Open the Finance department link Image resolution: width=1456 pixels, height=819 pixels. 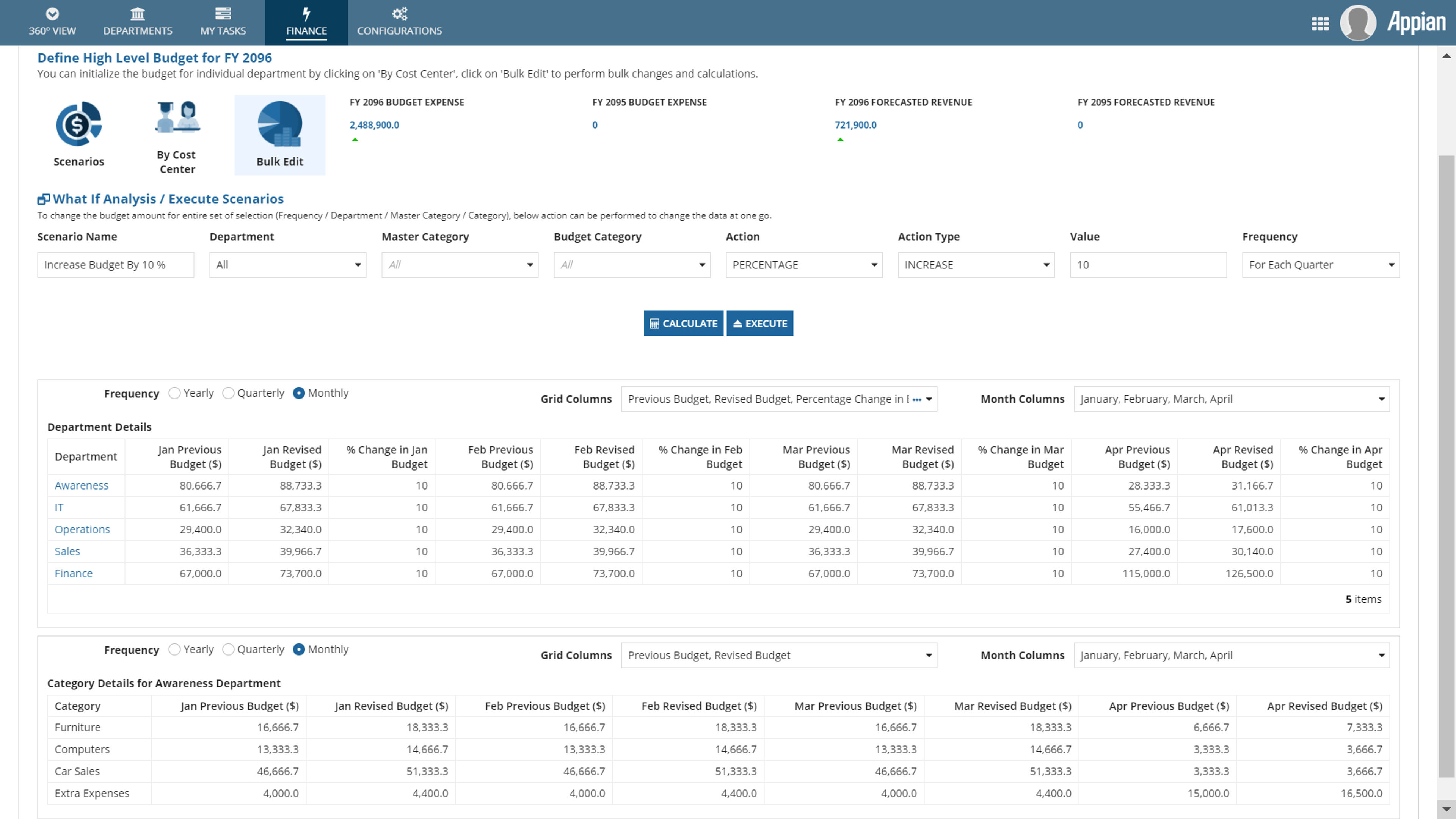pyautogui.click(x=74, y=573)
